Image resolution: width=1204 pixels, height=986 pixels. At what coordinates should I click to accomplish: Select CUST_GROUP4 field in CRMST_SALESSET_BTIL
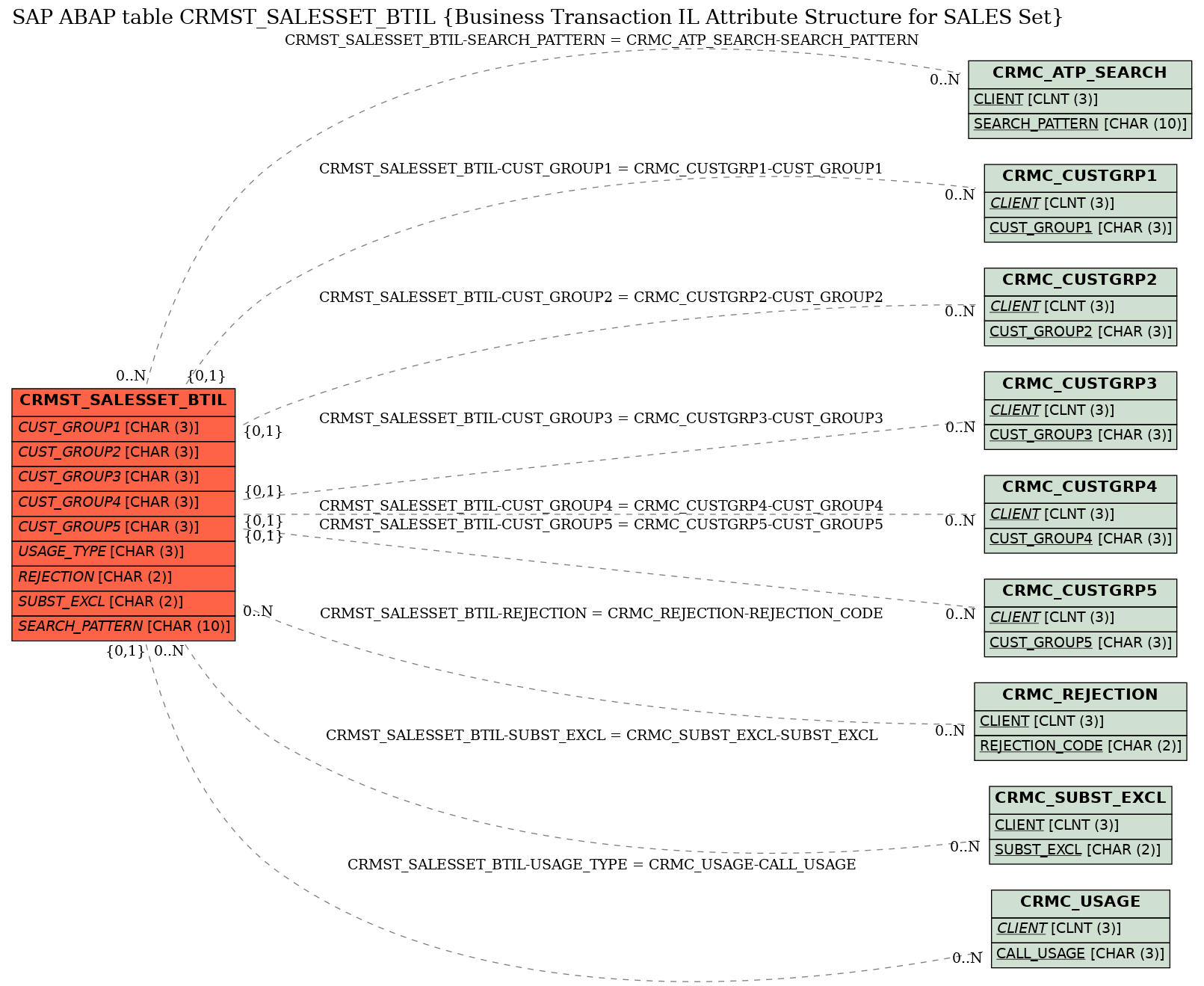[123, 503]
